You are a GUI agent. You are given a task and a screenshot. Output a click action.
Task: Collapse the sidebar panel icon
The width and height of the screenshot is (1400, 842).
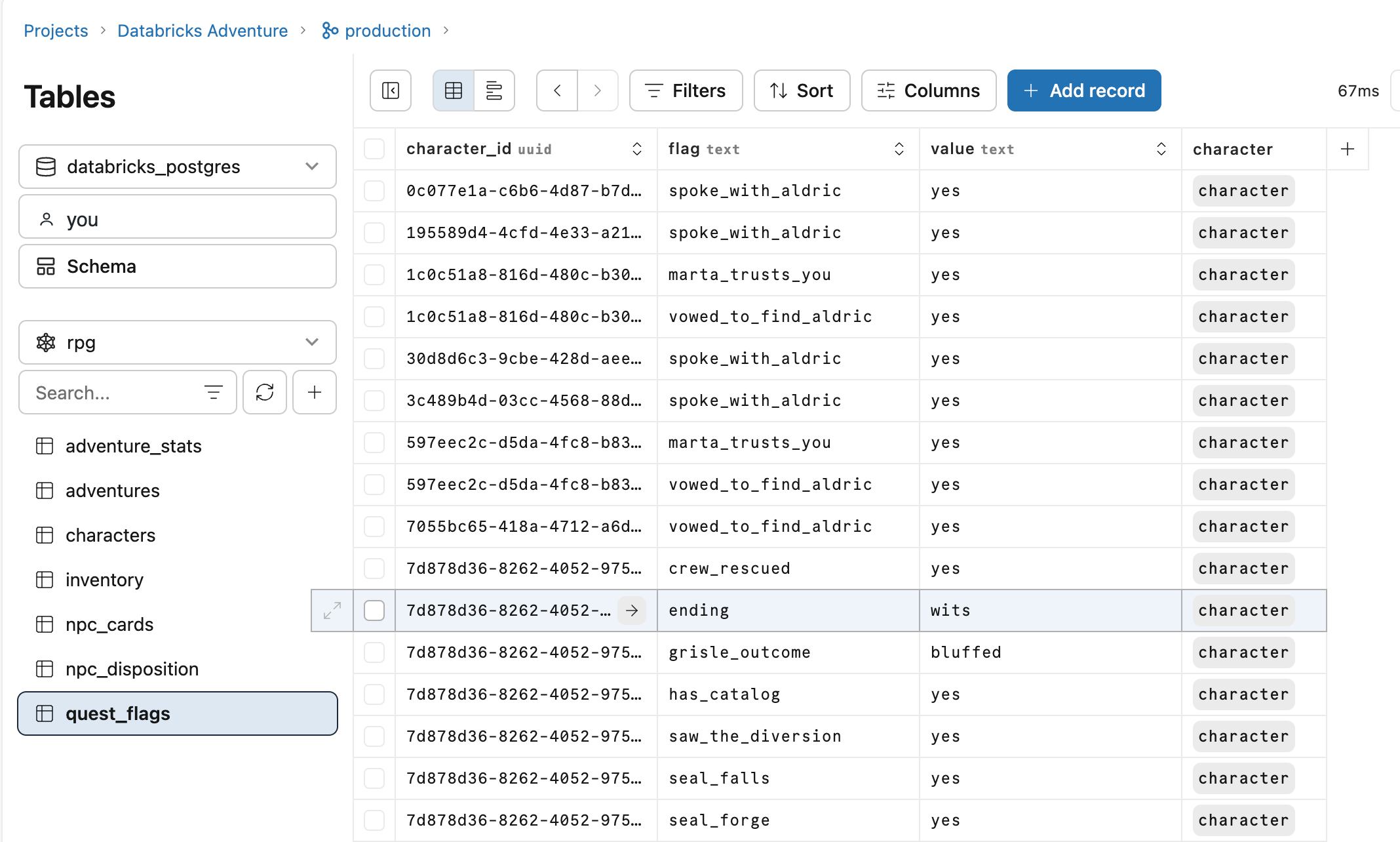391,90
